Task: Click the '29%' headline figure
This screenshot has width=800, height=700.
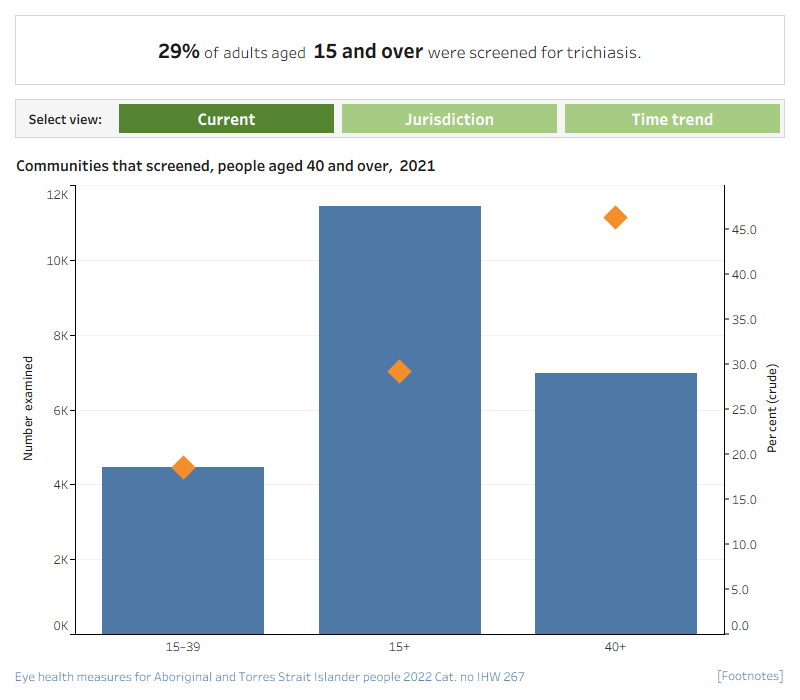Action: pyautogui.click(x=179, y=51)
